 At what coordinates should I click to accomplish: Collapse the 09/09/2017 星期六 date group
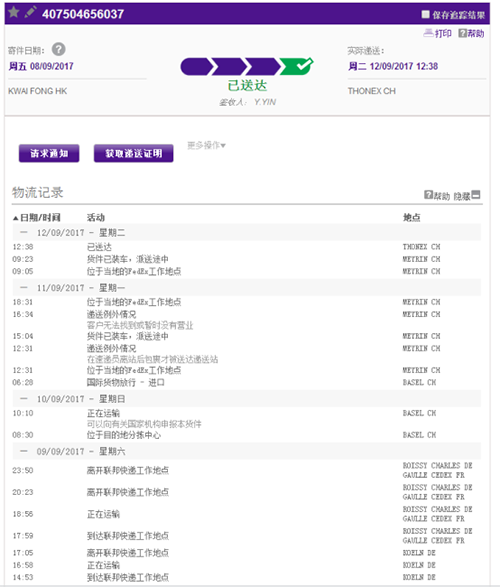(24, 451)
